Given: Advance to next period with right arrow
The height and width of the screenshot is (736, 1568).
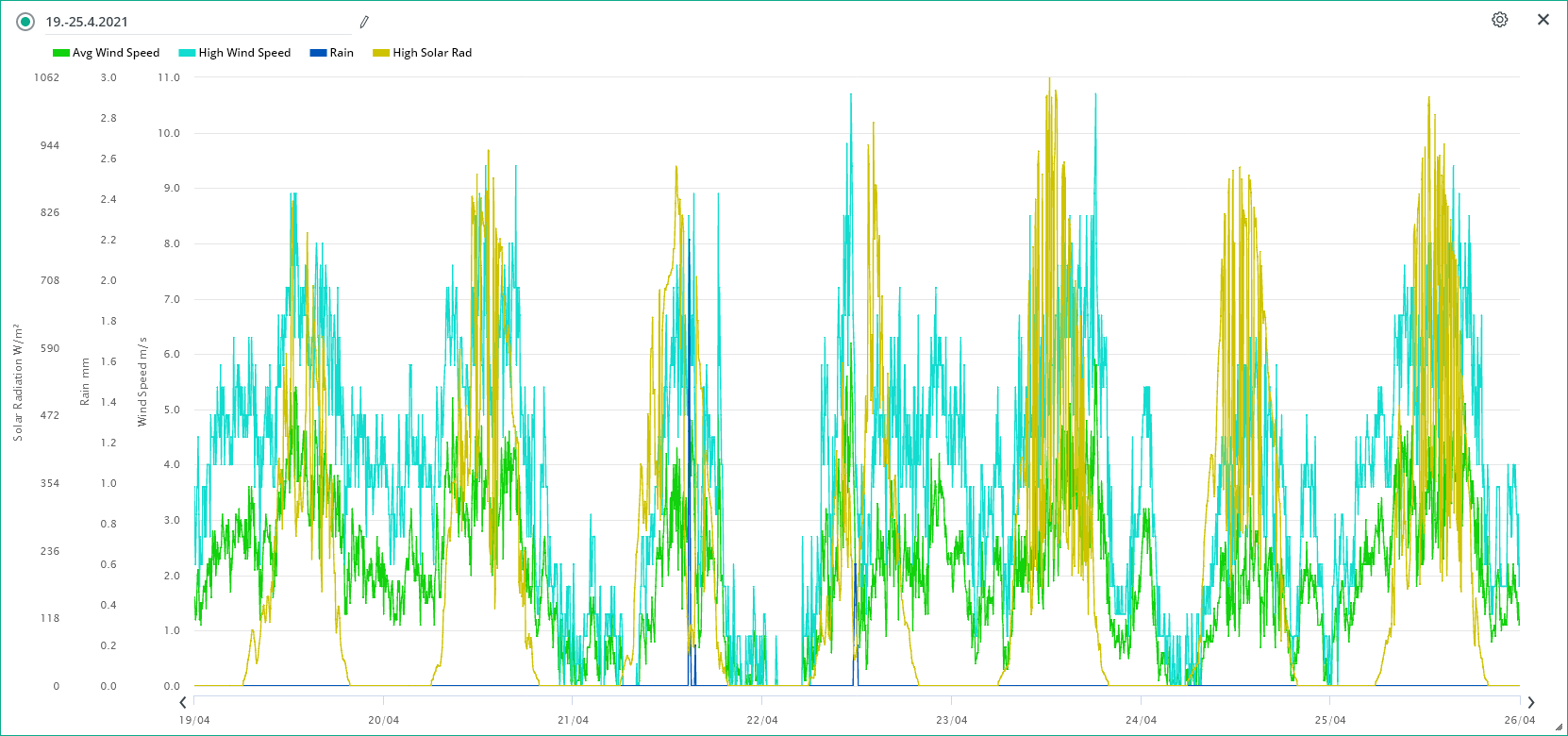Looking at the screenshot, I should click(1531, 702).
